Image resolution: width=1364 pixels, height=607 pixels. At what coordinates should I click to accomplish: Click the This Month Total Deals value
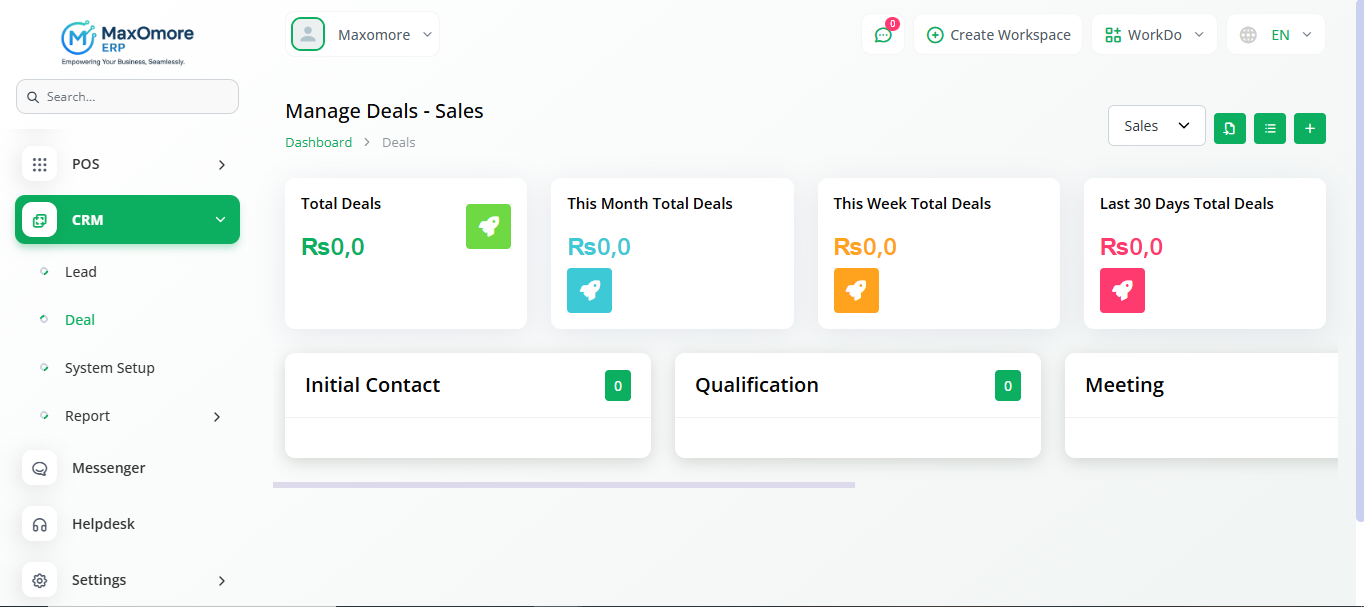tap(599, 247)
